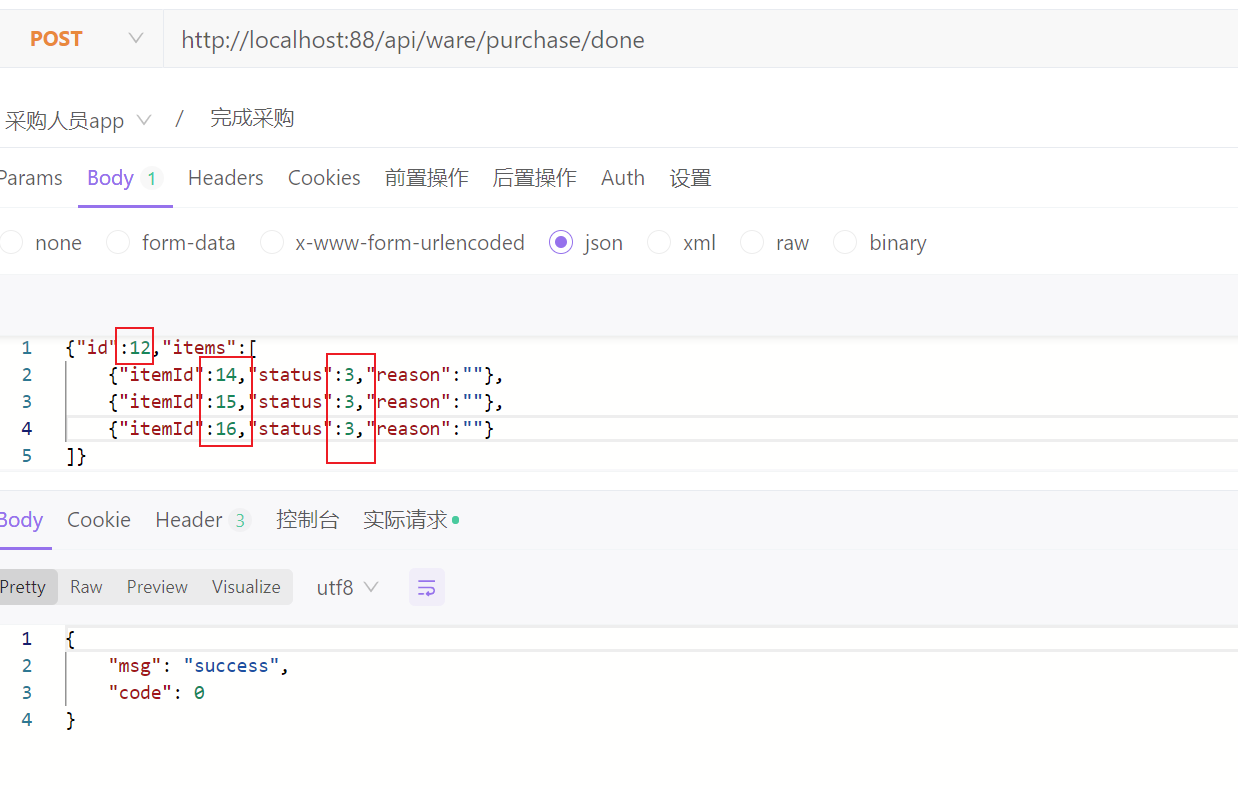
Task: Click the closing brace on response line 4
Action: (70, 720)
